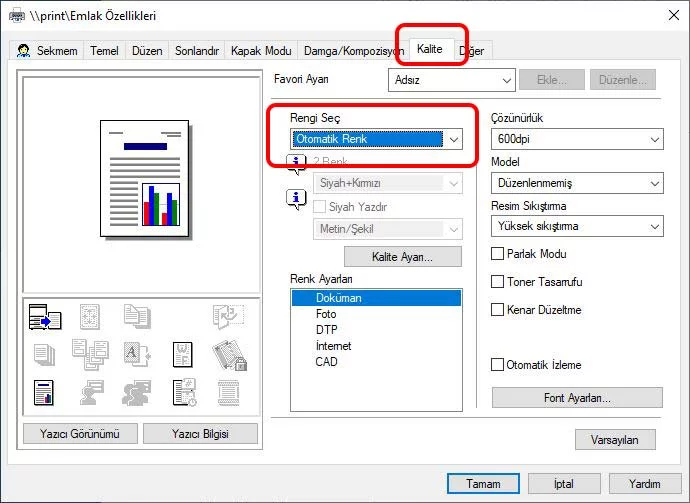
Task: Click the greyed booklet fold icon with dotted outline
Action: click(x=228, y=316)
